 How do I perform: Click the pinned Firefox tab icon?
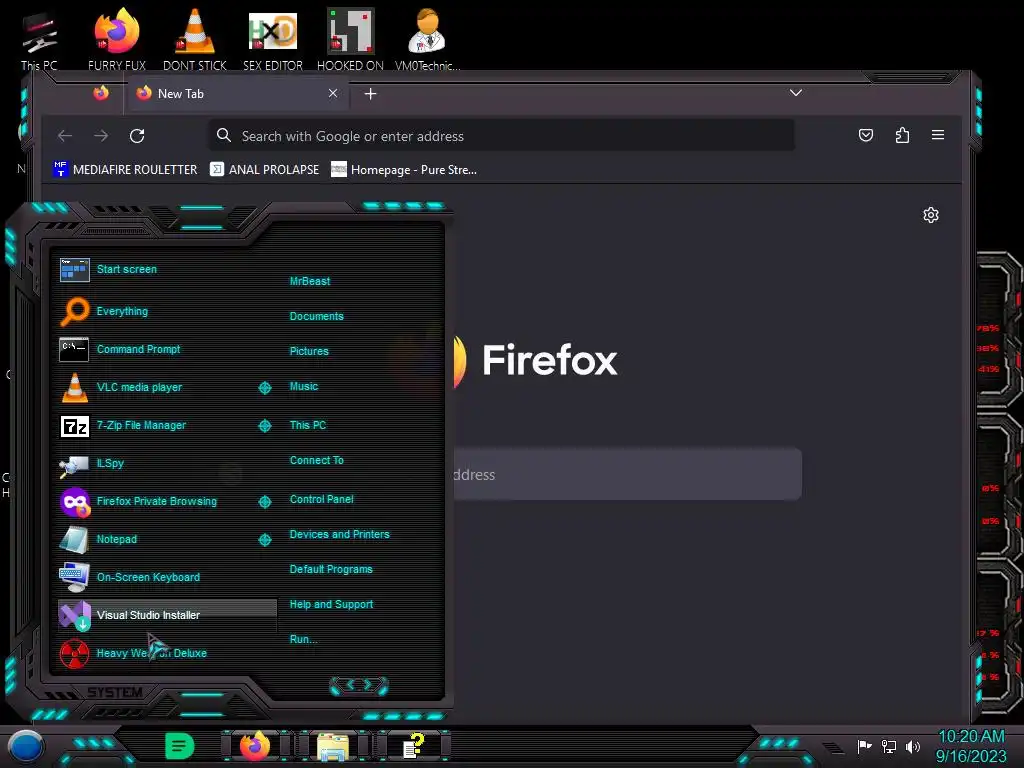tap(101, 93)
